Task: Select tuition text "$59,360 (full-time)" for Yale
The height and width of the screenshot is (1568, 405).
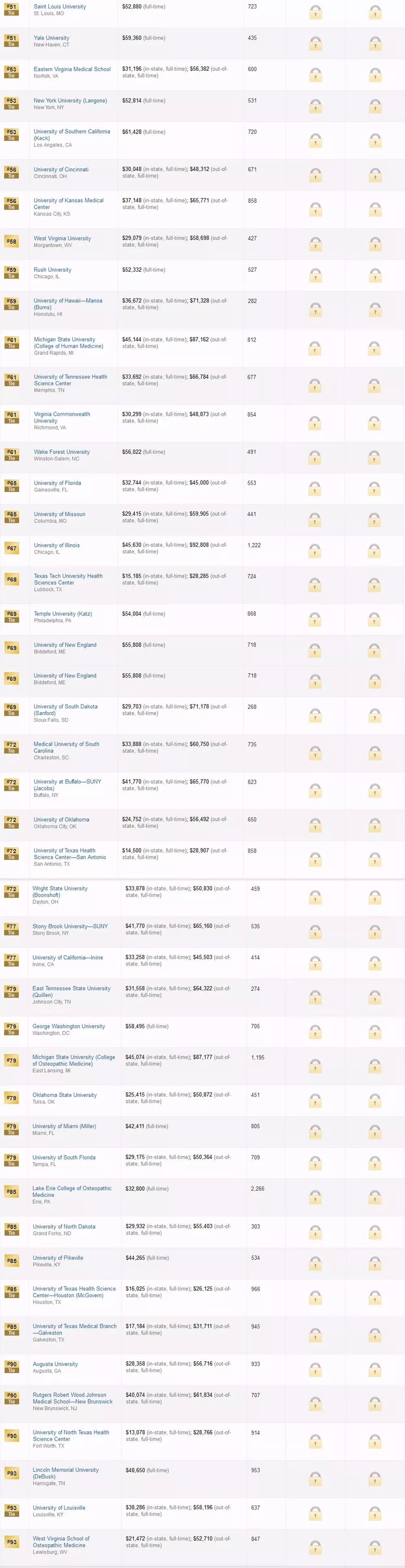Action: tap(144, 38)
